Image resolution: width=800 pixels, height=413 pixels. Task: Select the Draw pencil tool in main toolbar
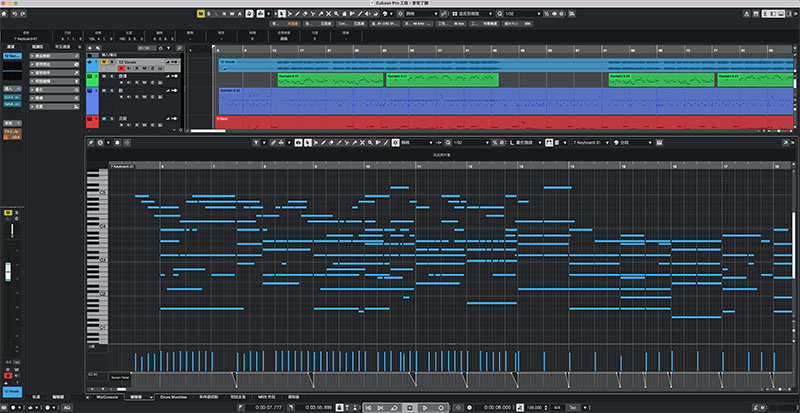[x=297, y=14]
